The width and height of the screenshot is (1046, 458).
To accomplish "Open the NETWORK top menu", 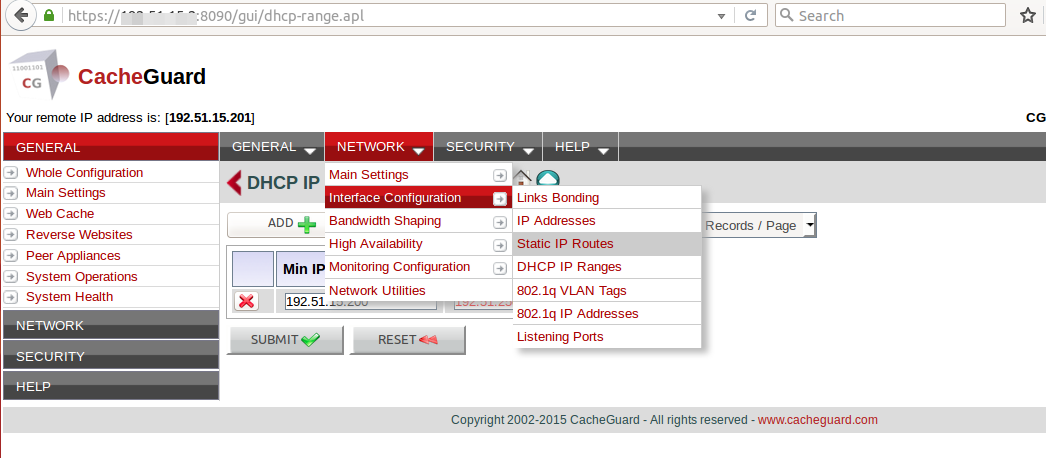I will [x=379, y=147].
